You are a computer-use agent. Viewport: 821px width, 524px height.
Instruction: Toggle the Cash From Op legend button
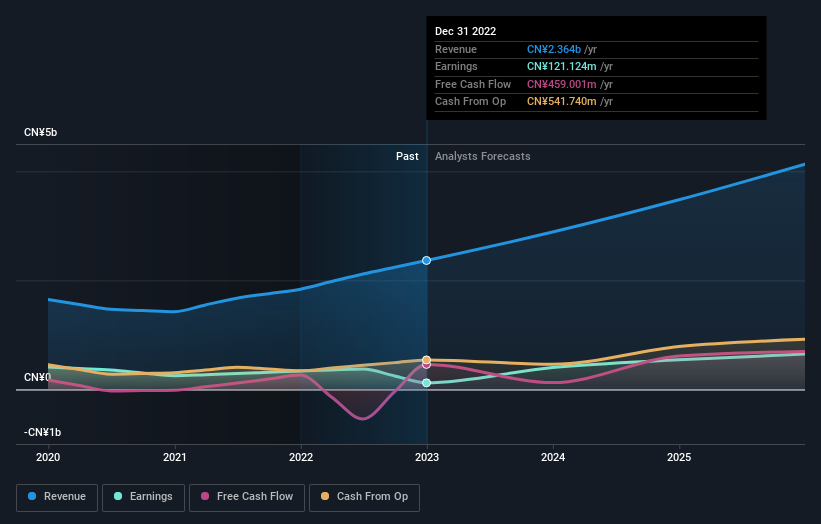[364, 497]
